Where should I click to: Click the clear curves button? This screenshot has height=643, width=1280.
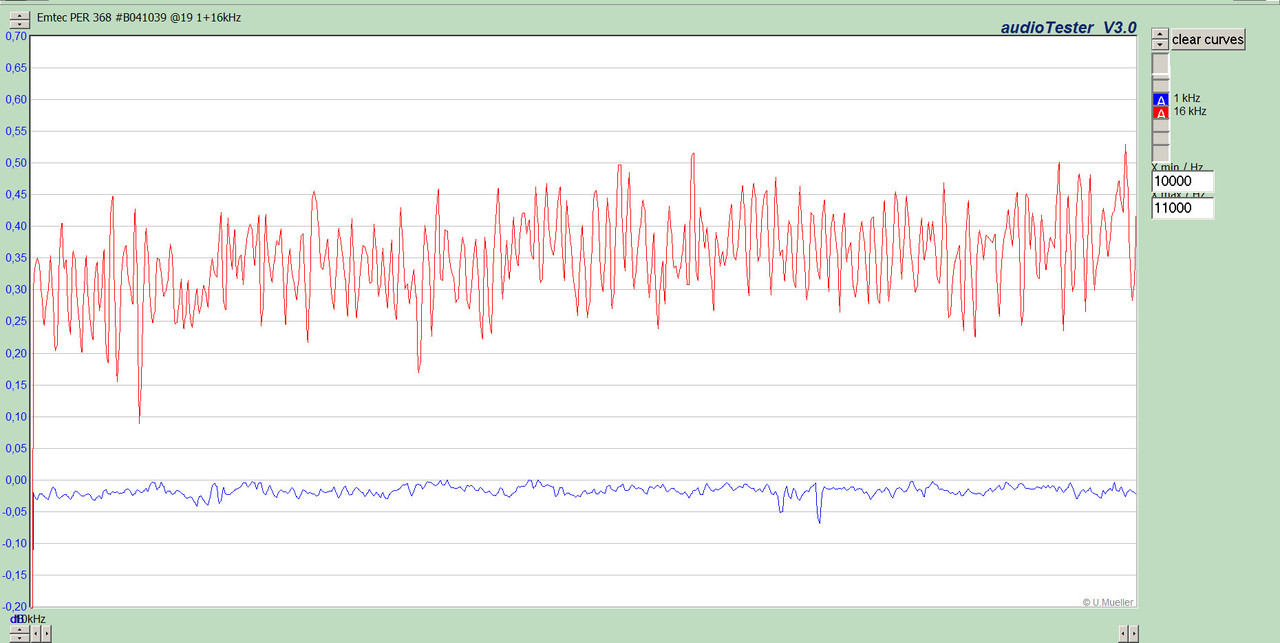(x=1208, y=39)
